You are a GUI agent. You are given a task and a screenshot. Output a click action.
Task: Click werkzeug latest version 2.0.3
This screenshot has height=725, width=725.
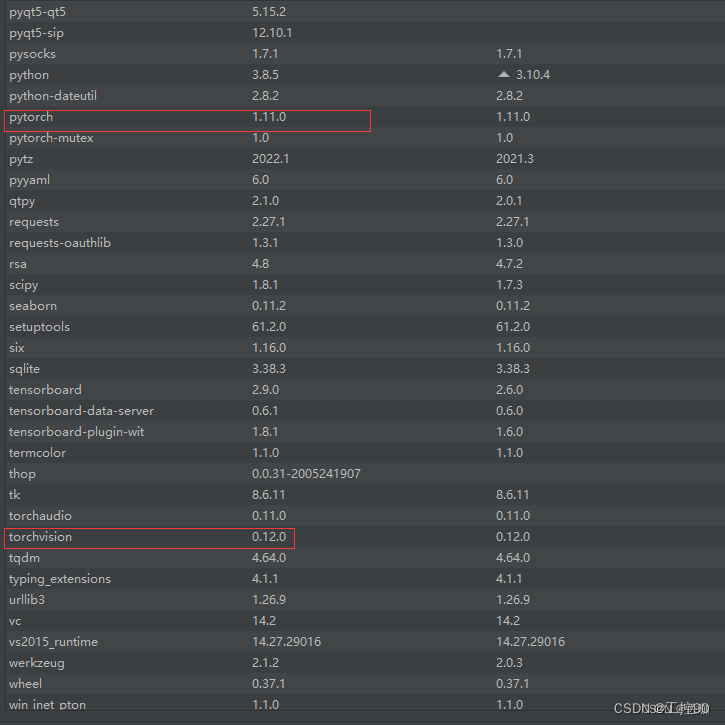pyautogui.click(x=509, y=663)
